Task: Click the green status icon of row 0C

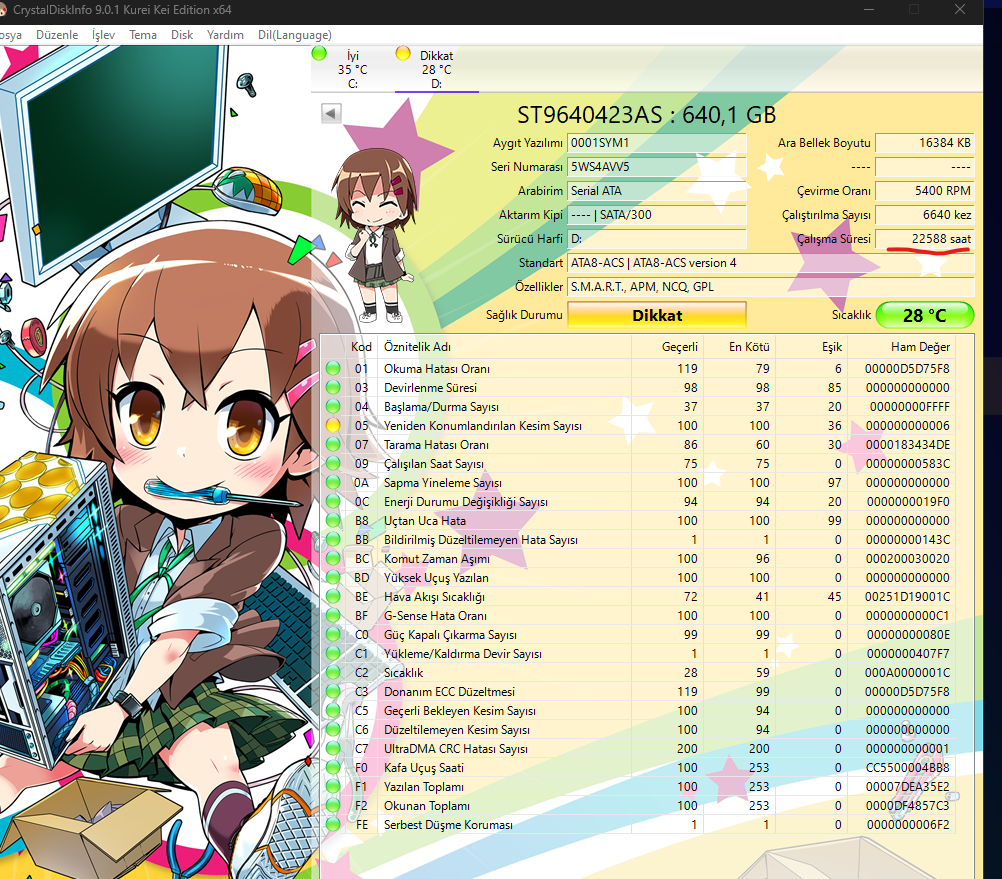Action: click(x=333, y=501)
